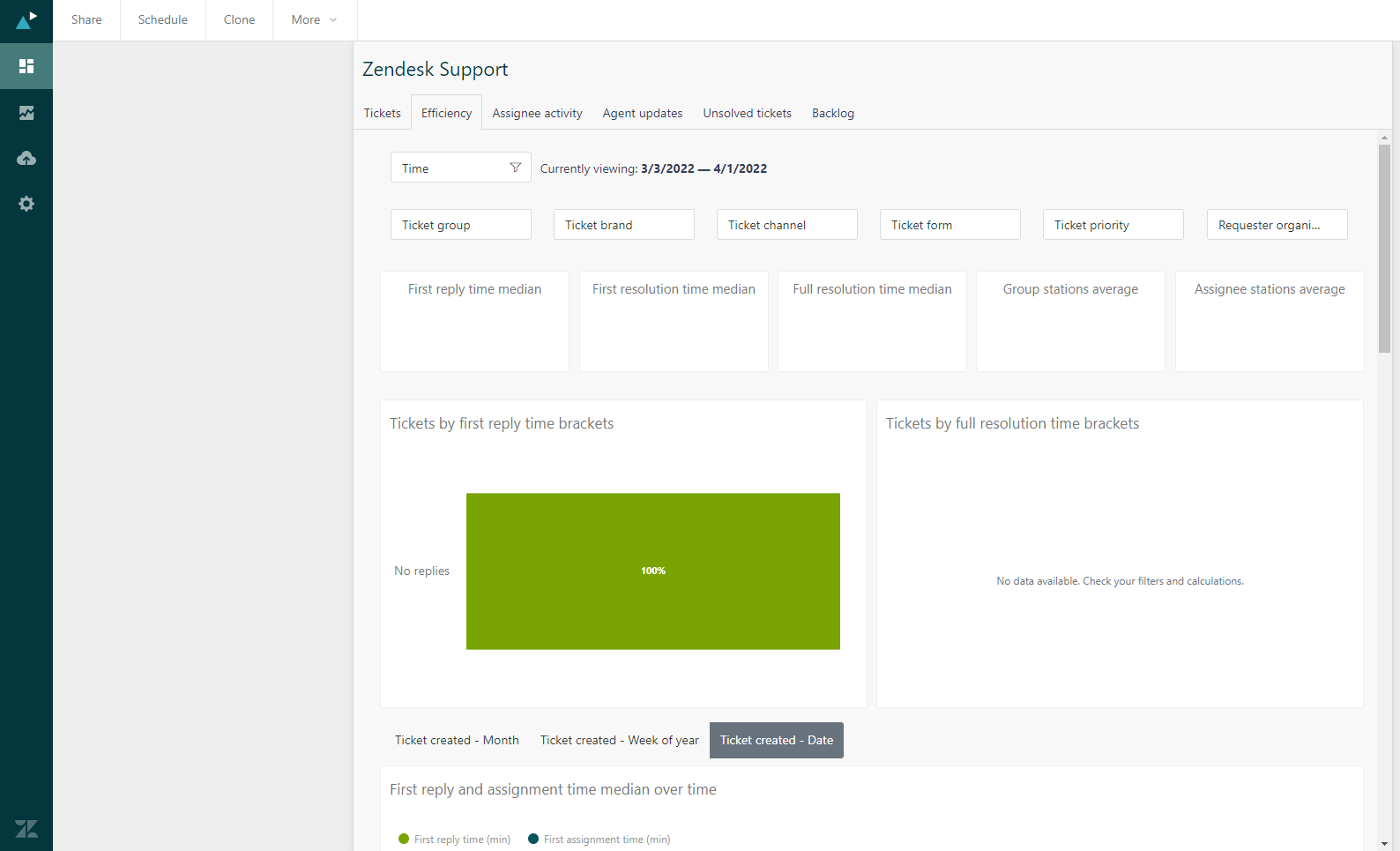The width and height of the screenshot is (1400, 851).
Task: Switch to the Tickets tab
Action: 383,113
